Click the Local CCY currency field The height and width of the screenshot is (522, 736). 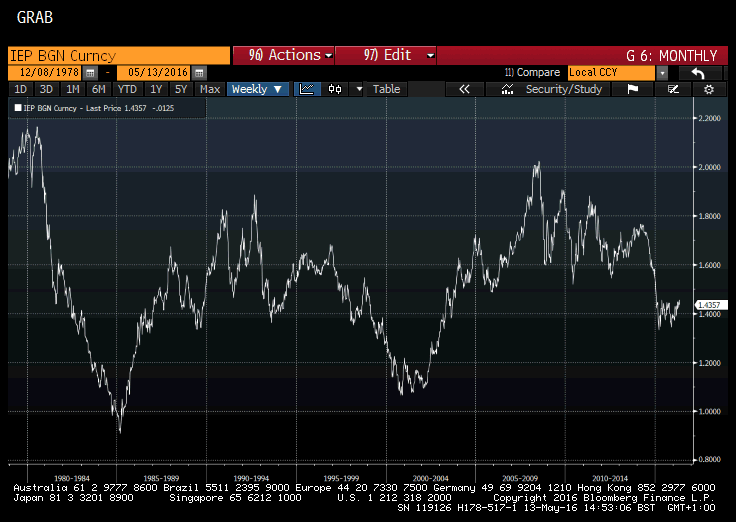[x=611, y=73]
